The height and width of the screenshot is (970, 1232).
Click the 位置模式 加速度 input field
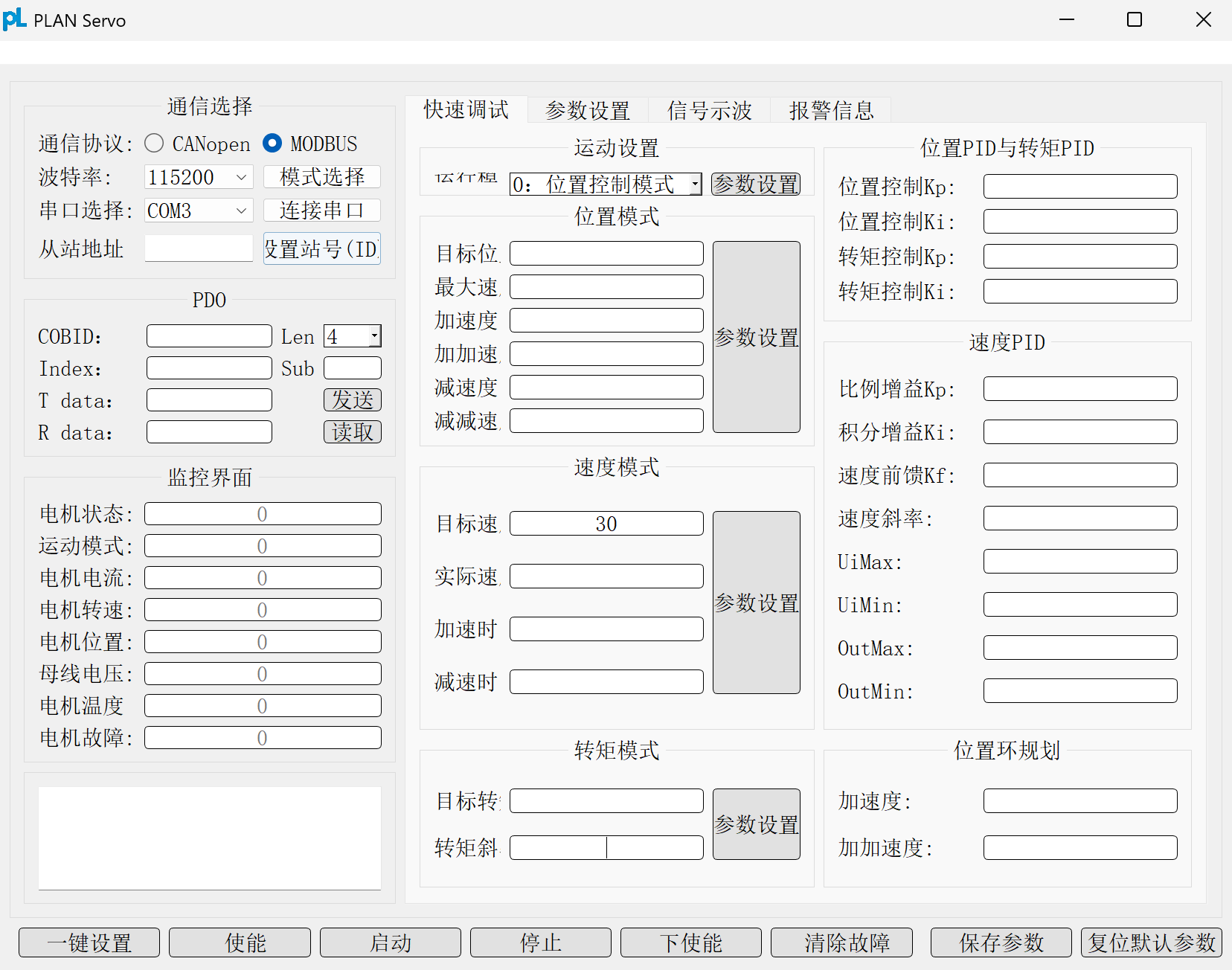606,321
